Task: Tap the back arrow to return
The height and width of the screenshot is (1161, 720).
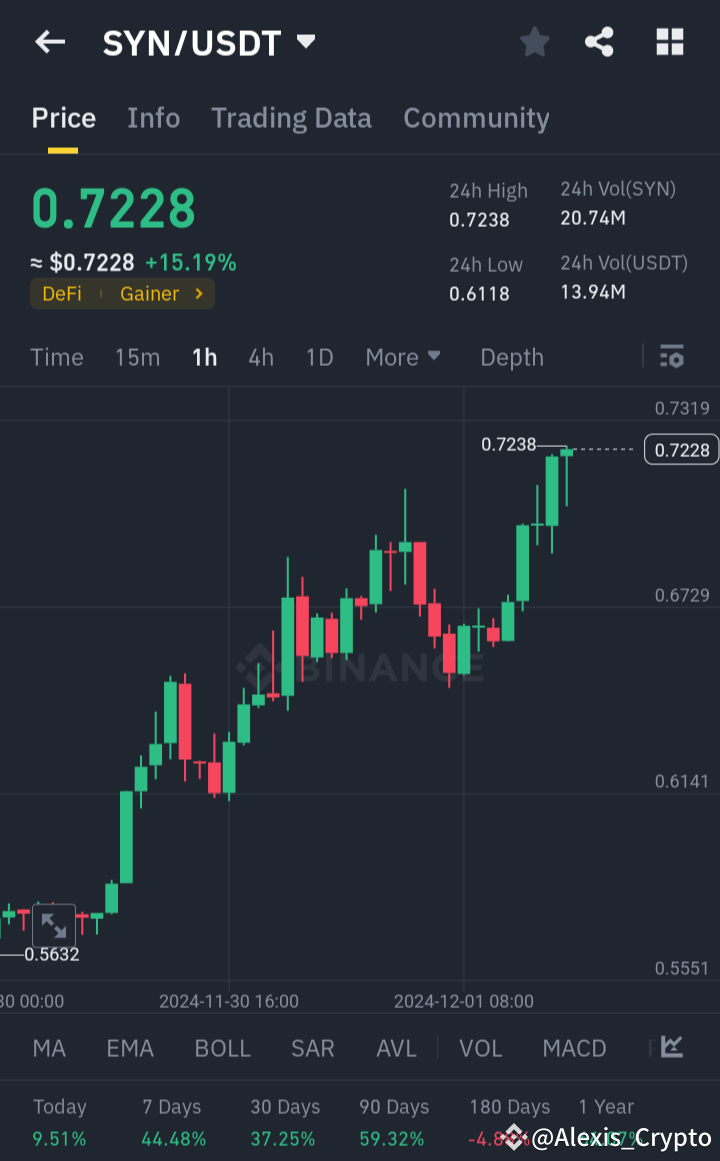Action: (x=50, y=42)
